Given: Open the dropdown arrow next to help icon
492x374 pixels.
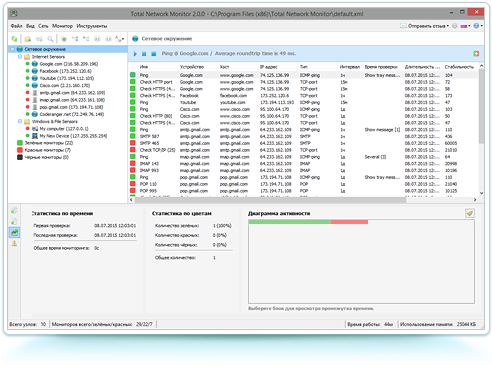Looking at the screenshot, I should pyautogui.click(x=482, y=26).
